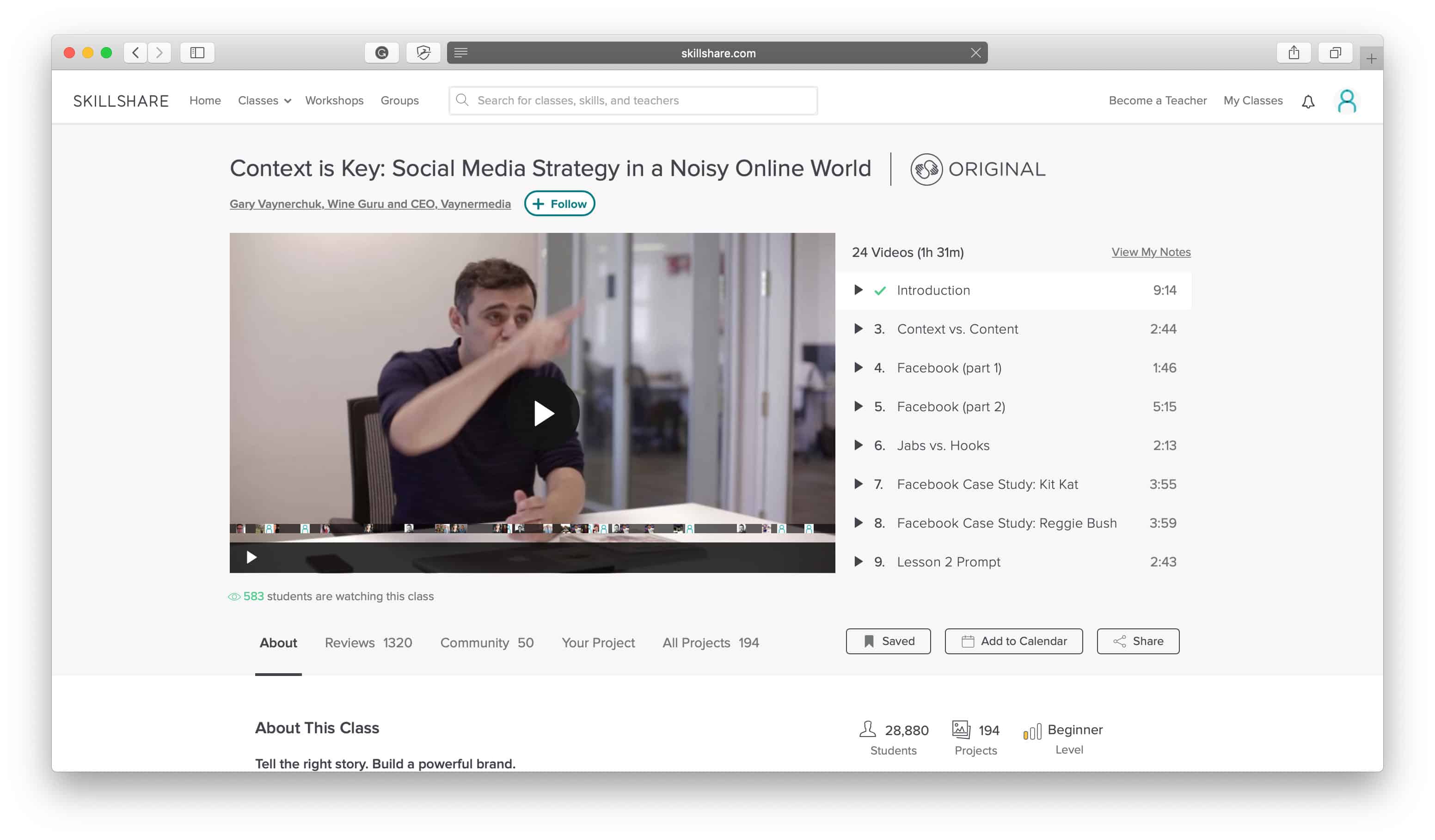Play lesson 7 Facebook Case Study: Kit Kat
This screenshot has height=840, width=1435.
pos(1014,484)
